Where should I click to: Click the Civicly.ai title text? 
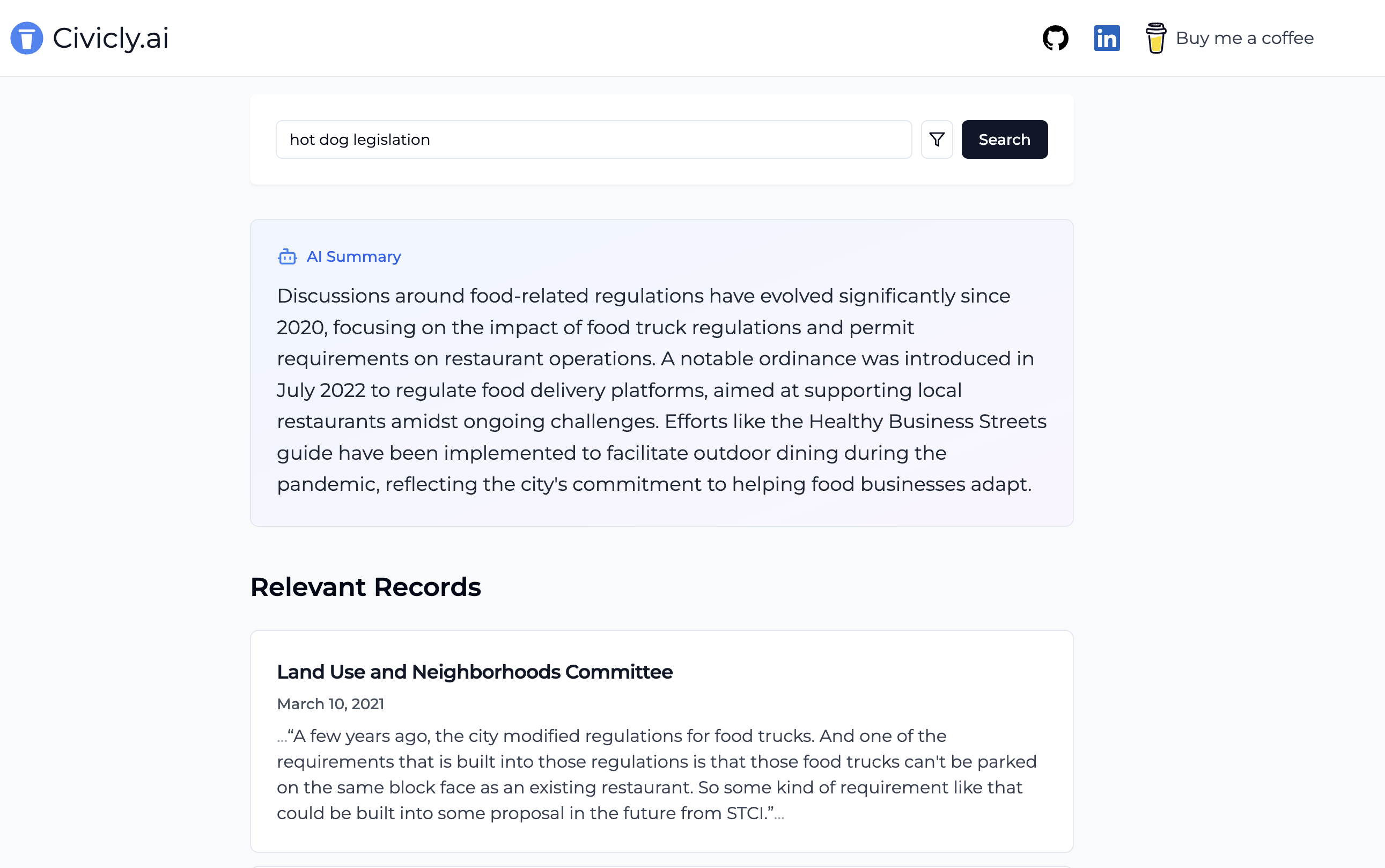(111, 38)
